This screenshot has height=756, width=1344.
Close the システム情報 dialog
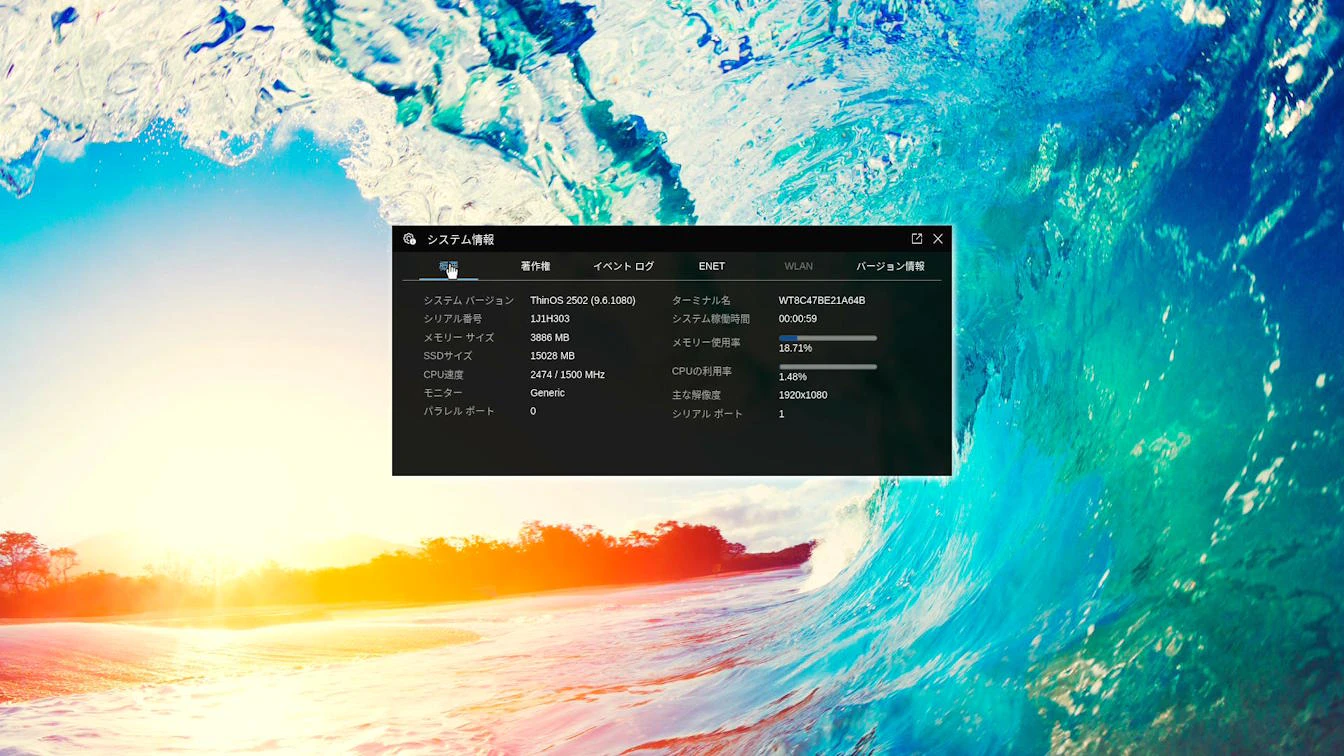937,239
